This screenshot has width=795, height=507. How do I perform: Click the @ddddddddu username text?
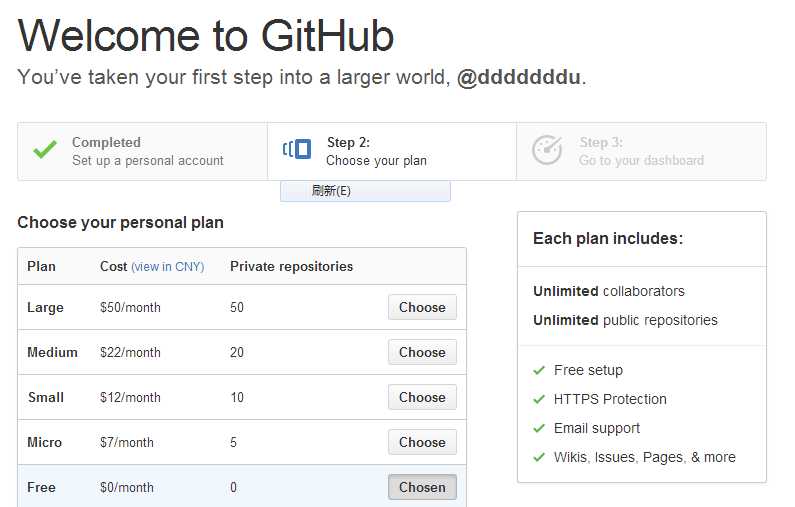[x=519, y=78]
